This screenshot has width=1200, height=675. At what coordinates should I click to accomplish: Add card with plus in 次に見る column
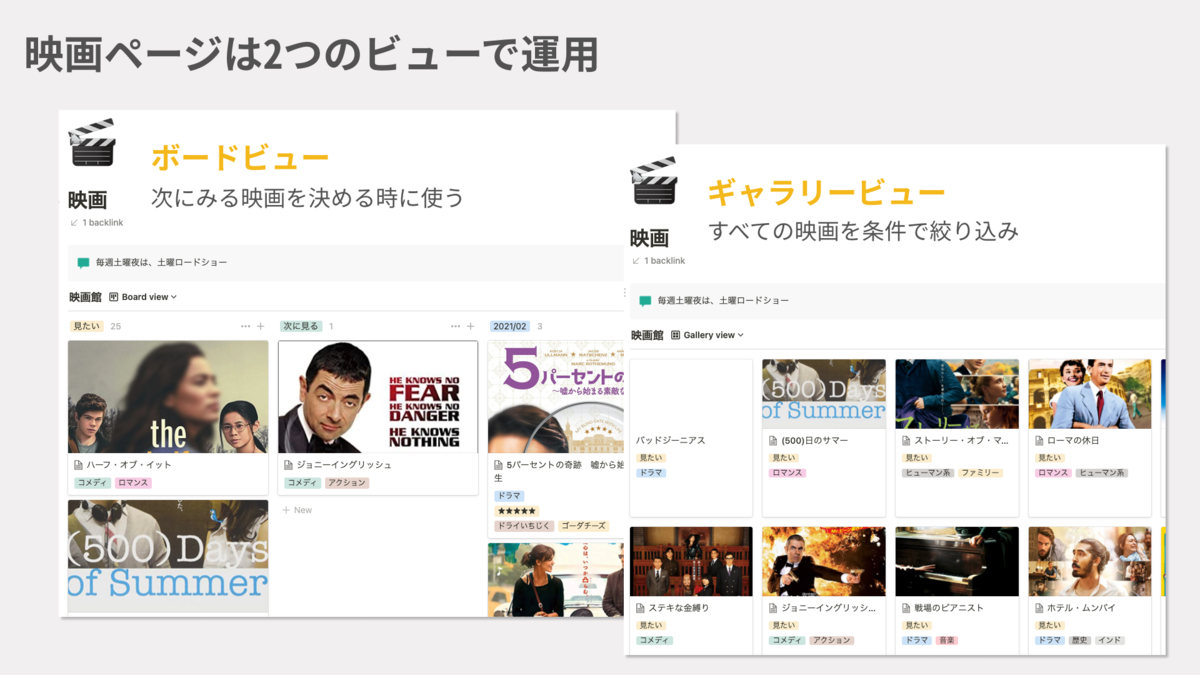[471, 326]
